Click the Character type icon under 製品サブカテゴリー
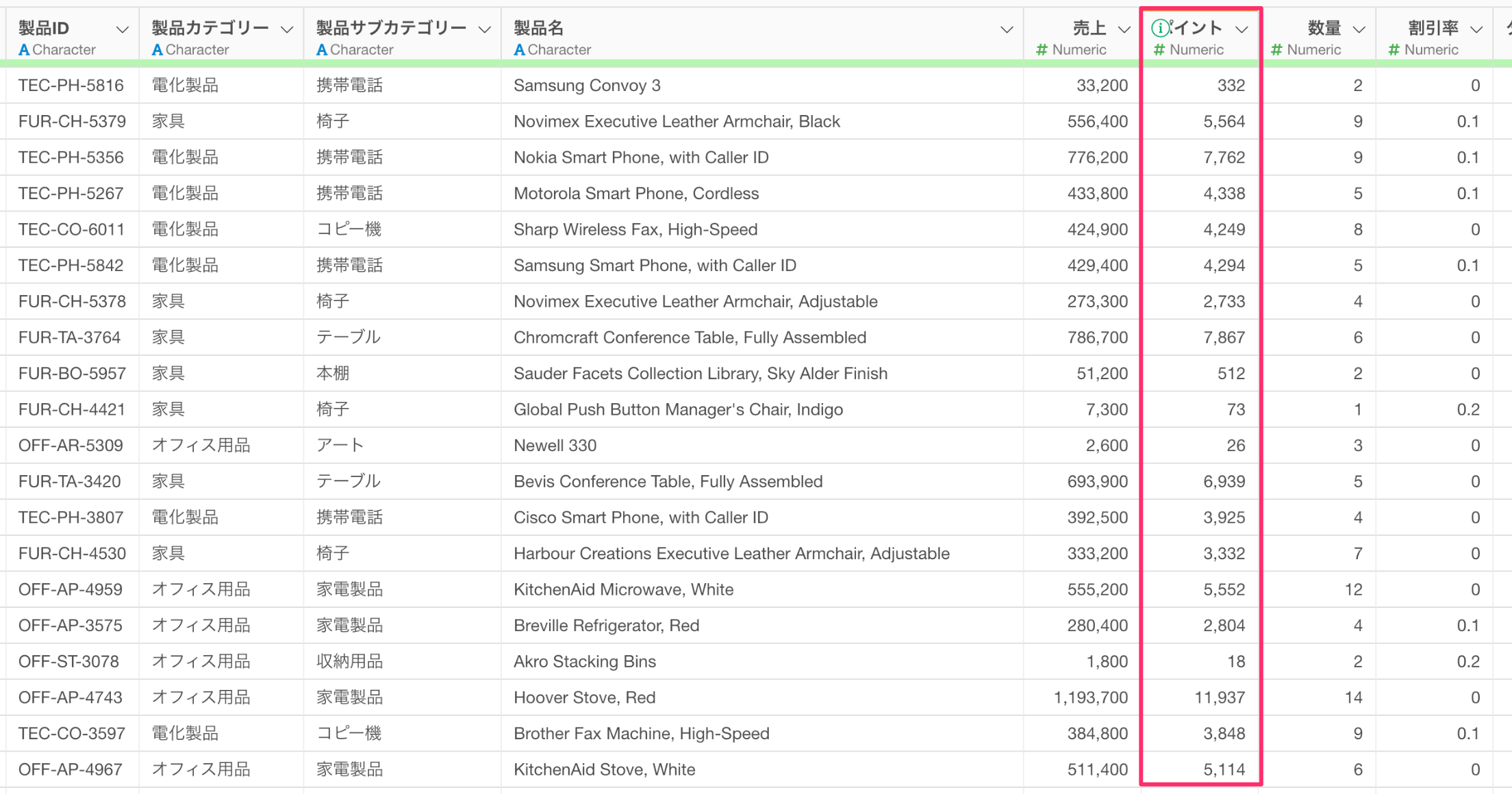 click(x=322, y=50)
